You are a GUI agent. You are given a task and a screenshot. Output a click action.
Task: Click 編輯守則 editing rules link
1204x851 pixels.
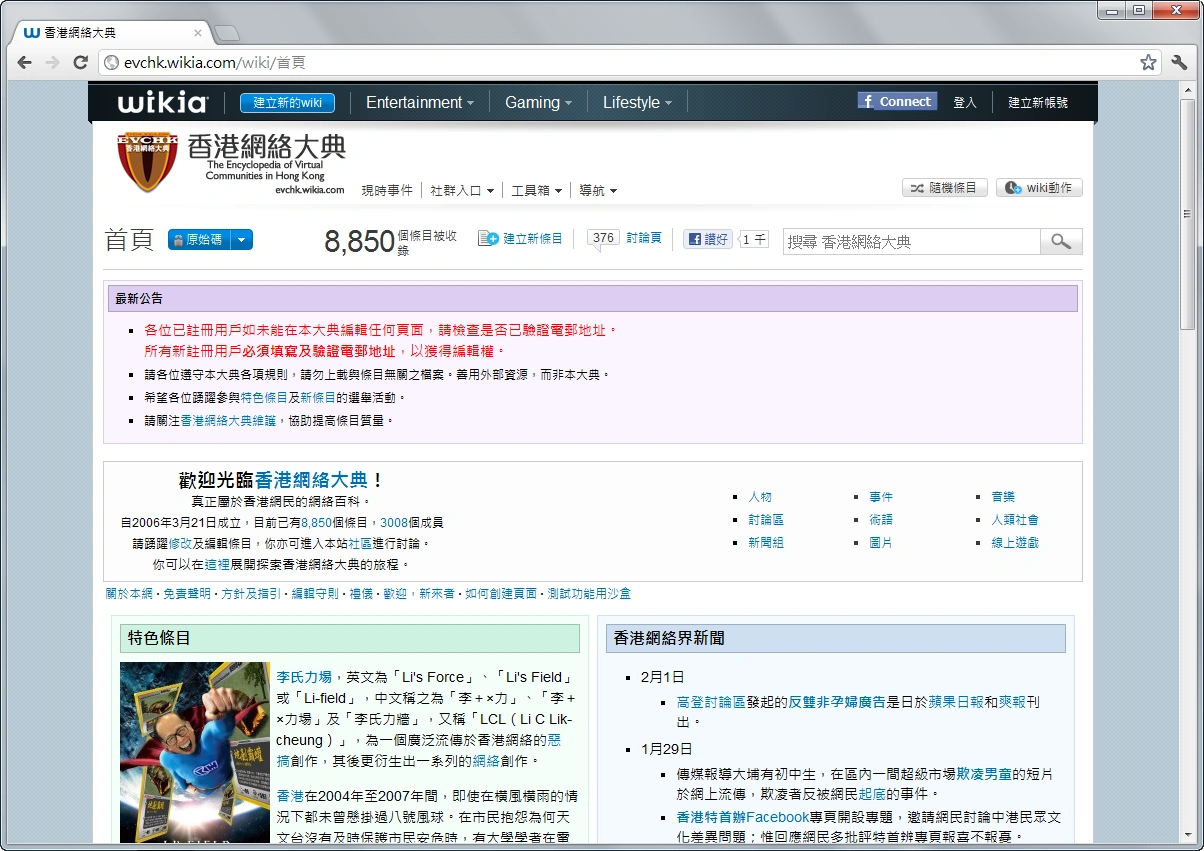click(315, 593)
